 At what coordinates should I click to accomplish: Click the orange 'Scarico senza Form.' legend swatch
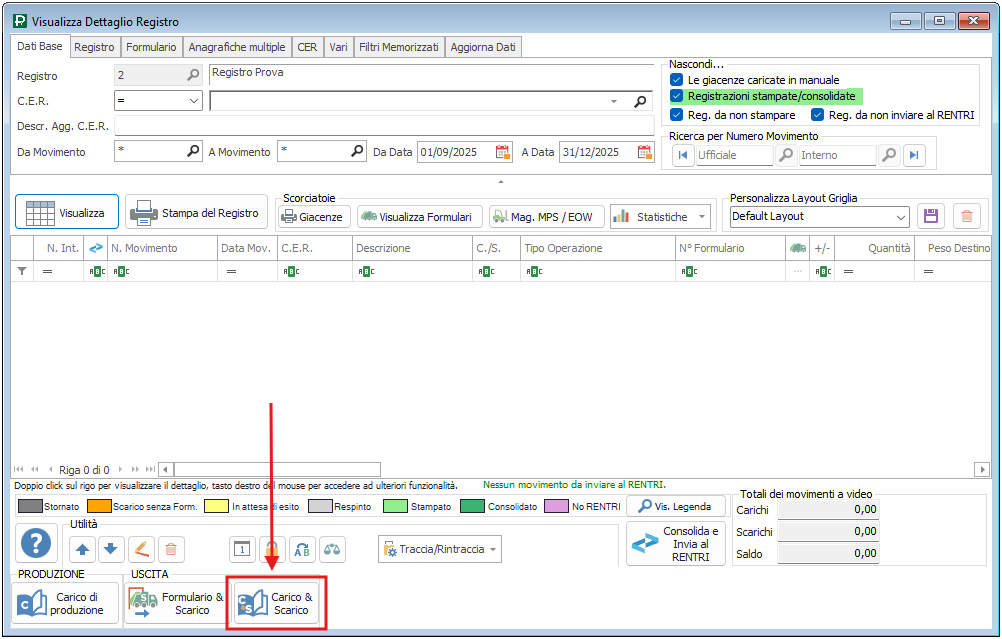point(98,506)
